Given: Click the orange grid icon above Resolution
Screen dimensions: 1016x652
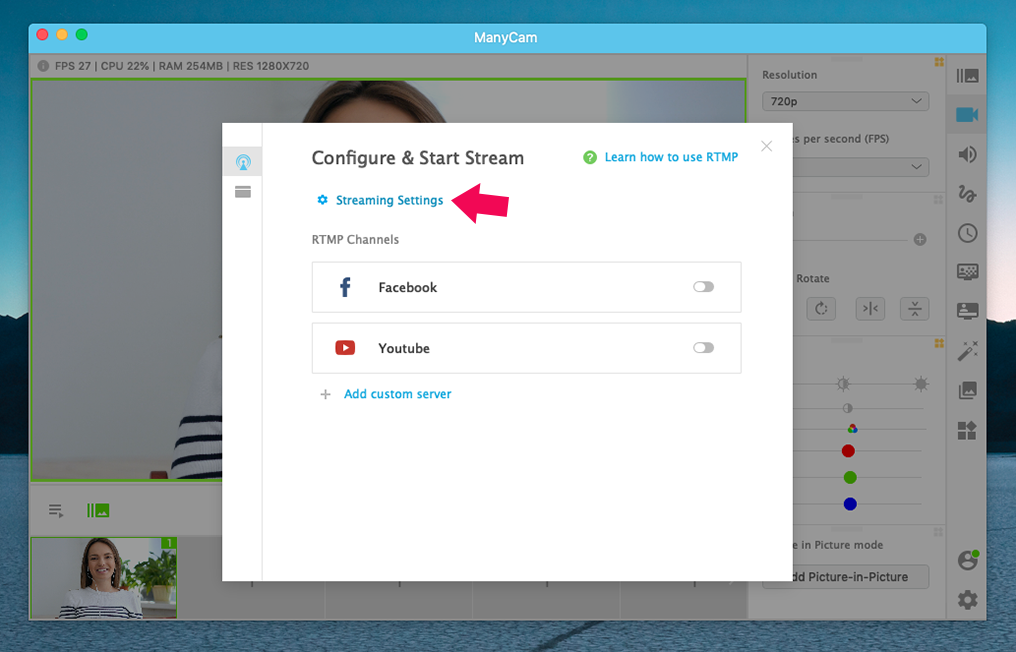Looking at the screenshot, I should click(939, 62).
